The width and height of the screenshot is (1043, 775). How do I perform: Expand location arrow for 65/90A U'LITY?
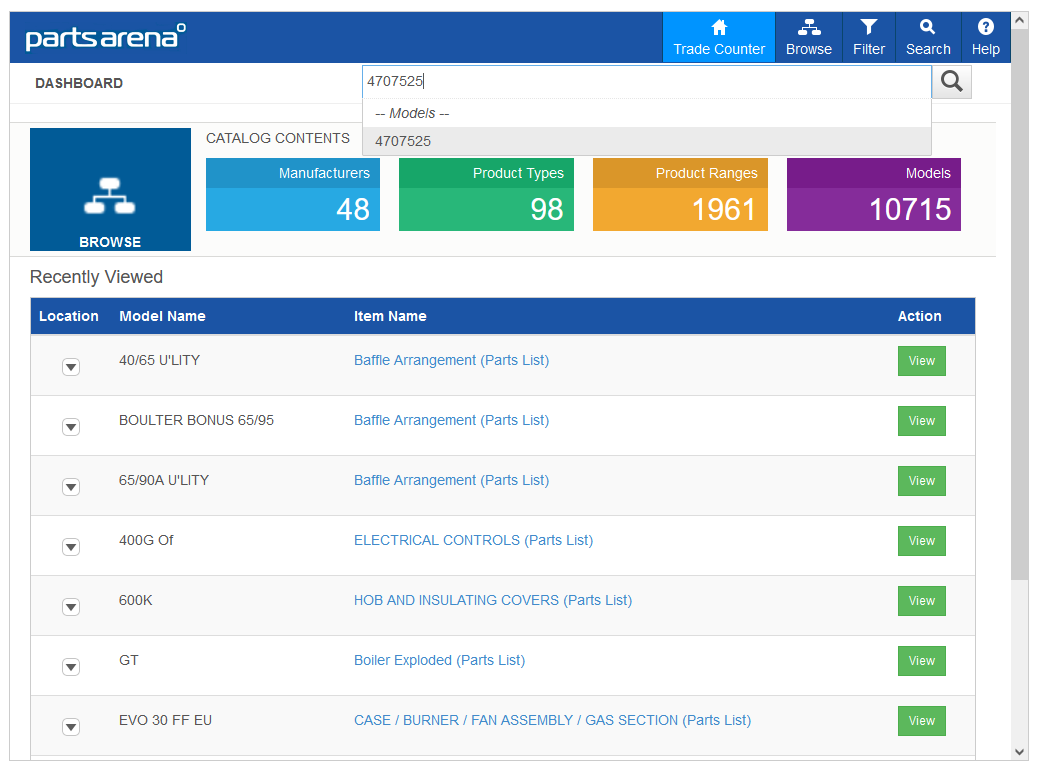(x=71, y=487)
